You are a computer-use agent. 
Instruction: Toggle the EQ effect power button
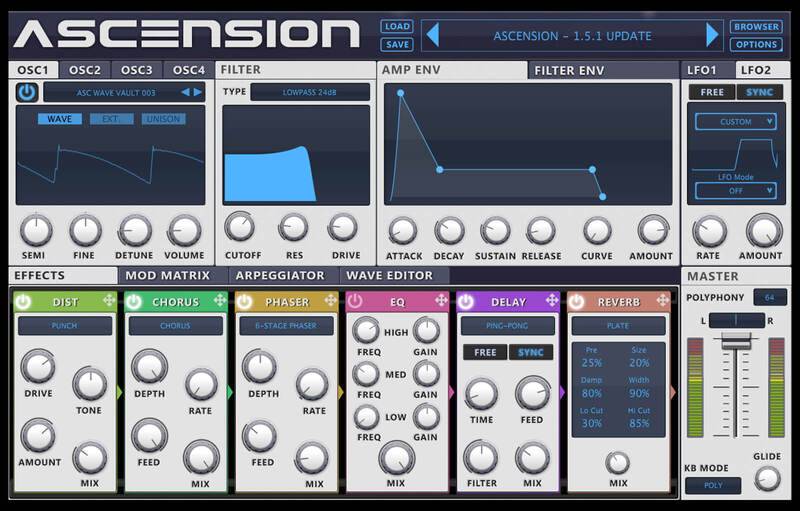tap(355, 301)
